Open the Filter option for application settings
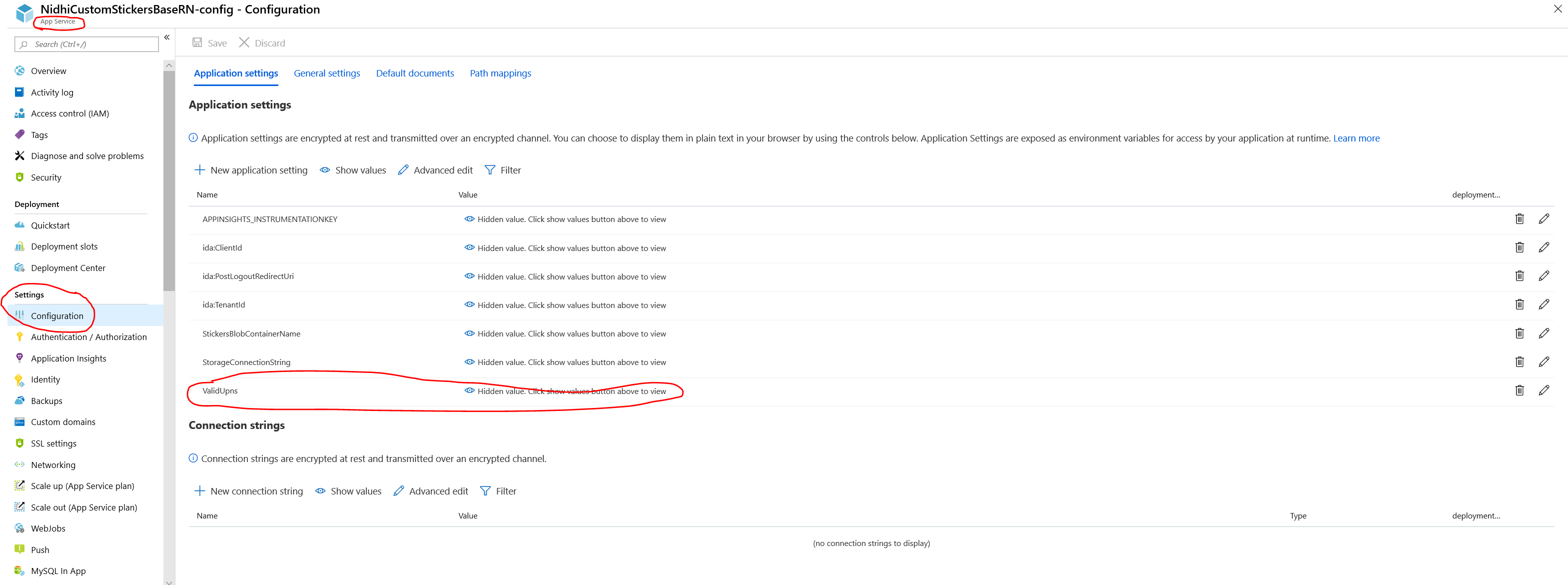1568x585 pixels. click(503, 170)
